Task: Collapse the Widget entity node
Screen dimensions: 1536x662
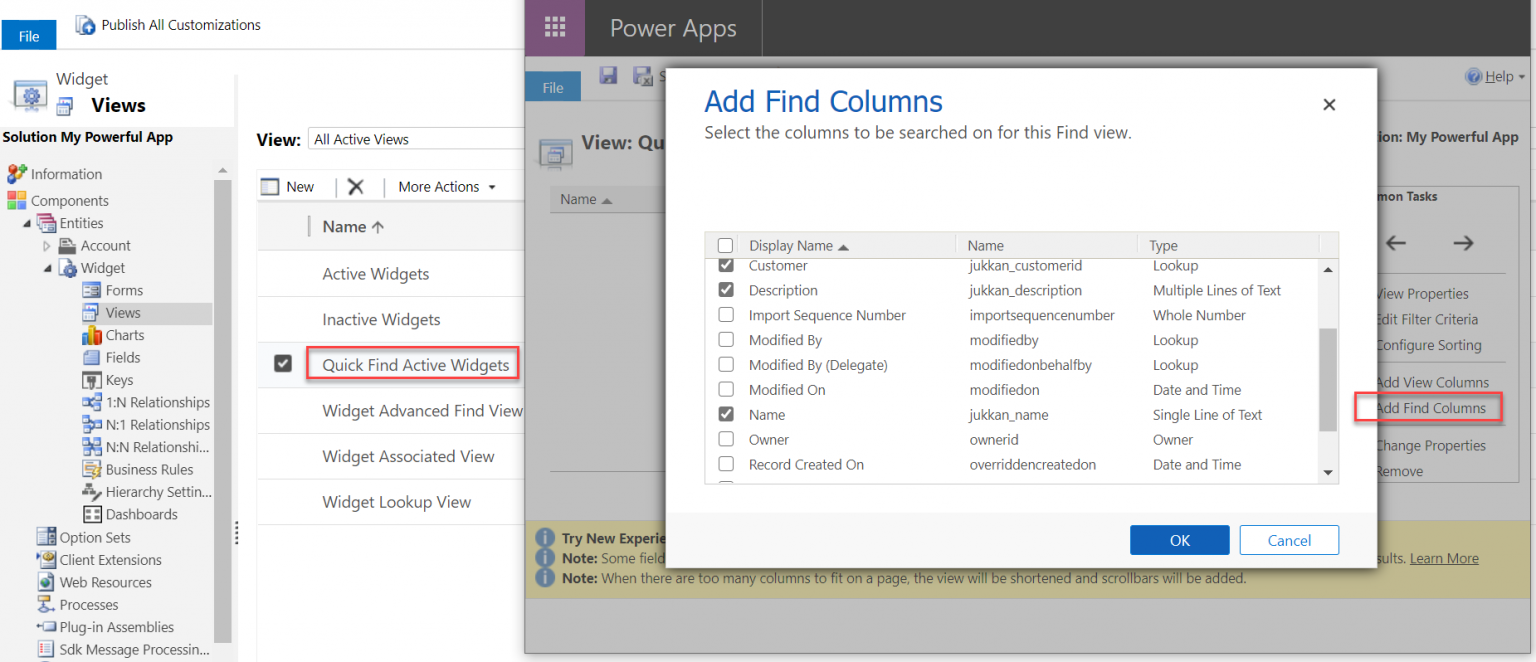Action: (47, 268)
